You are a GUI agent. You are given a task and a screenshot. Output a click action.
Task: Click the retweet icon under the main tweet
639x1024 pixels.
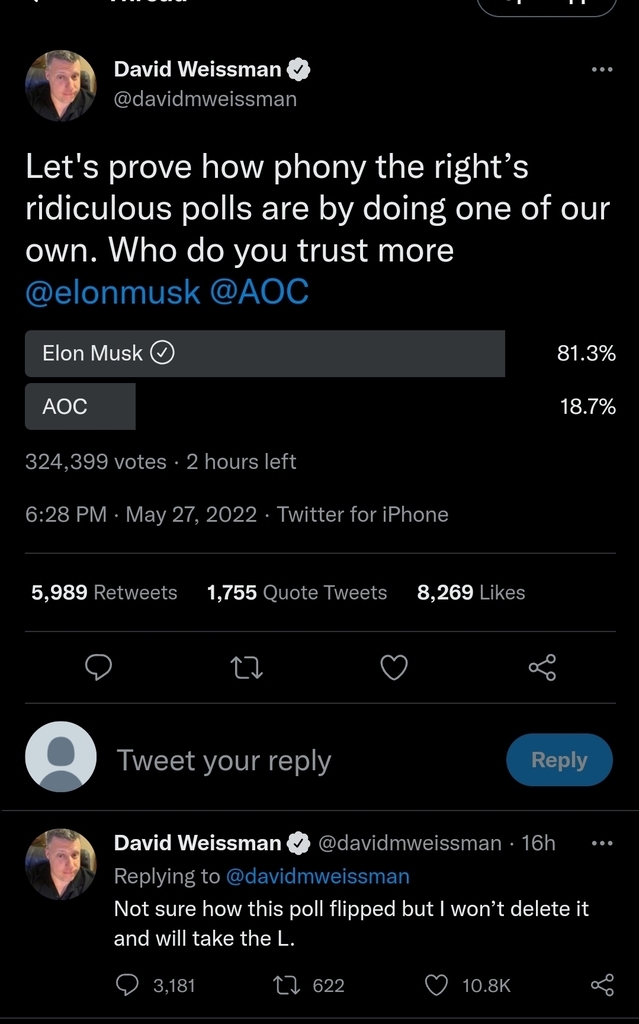[x=247, y=667]
